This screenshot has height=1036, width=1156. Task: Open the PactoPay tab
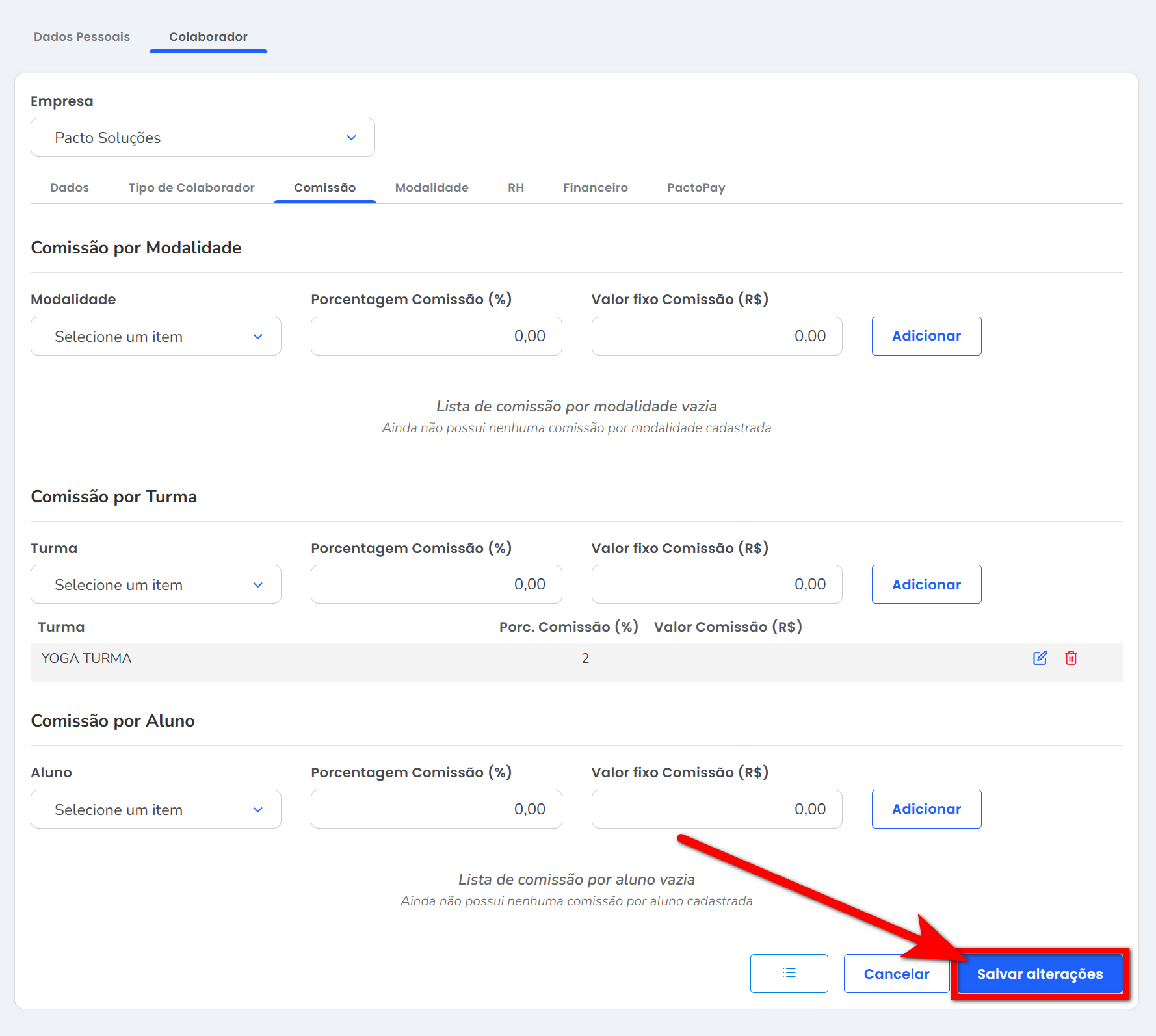[x=696, y=188]
